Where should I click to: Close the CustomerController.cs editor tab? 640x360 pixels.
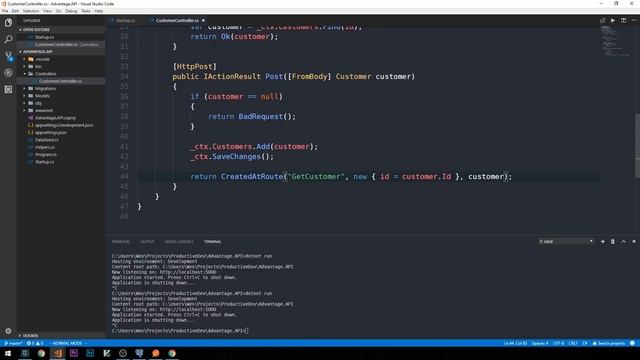pyautogui.click(x=203, y=20)
